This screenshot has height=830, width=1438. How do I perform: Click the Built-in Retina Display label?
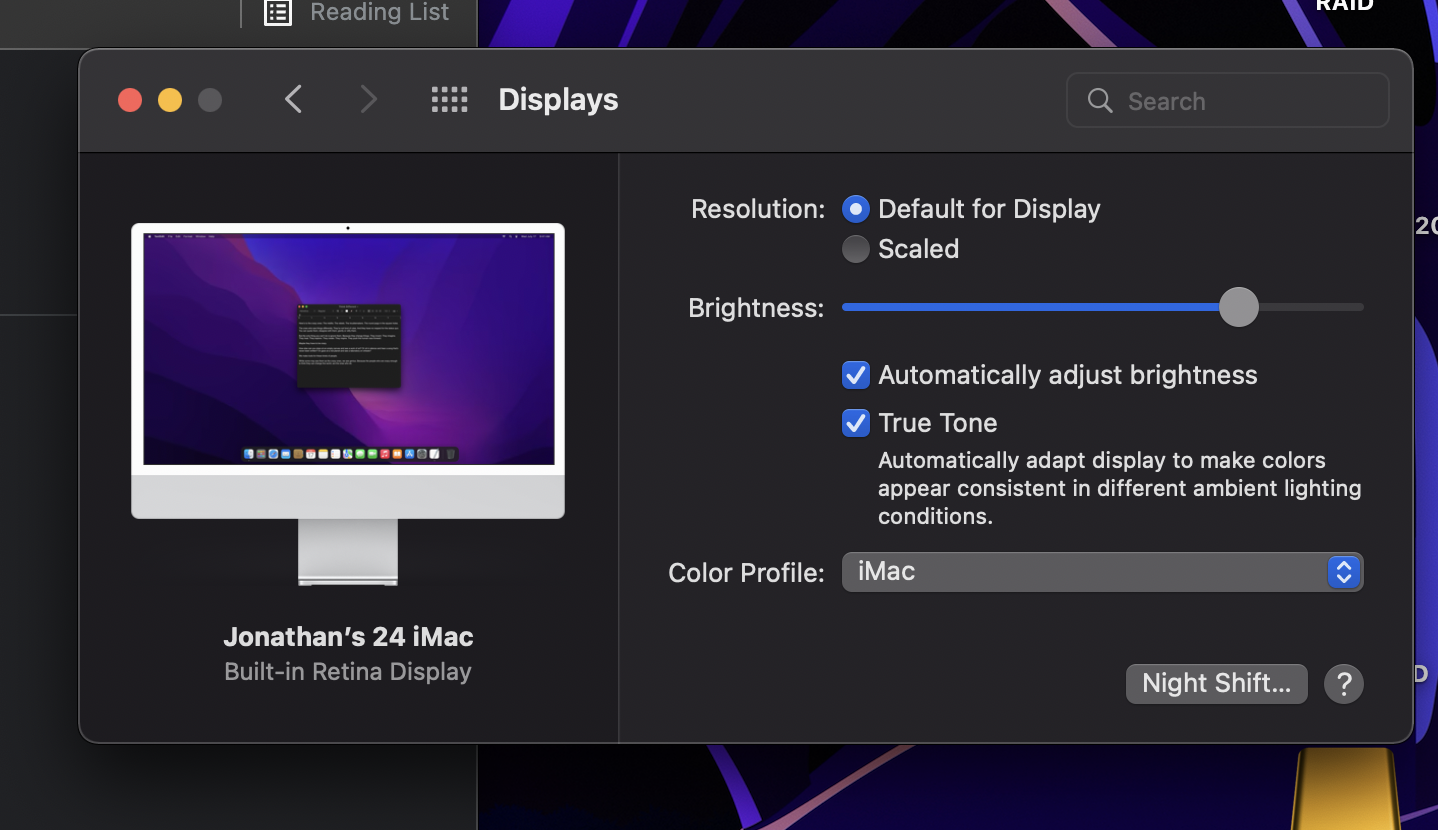point(348,672)
